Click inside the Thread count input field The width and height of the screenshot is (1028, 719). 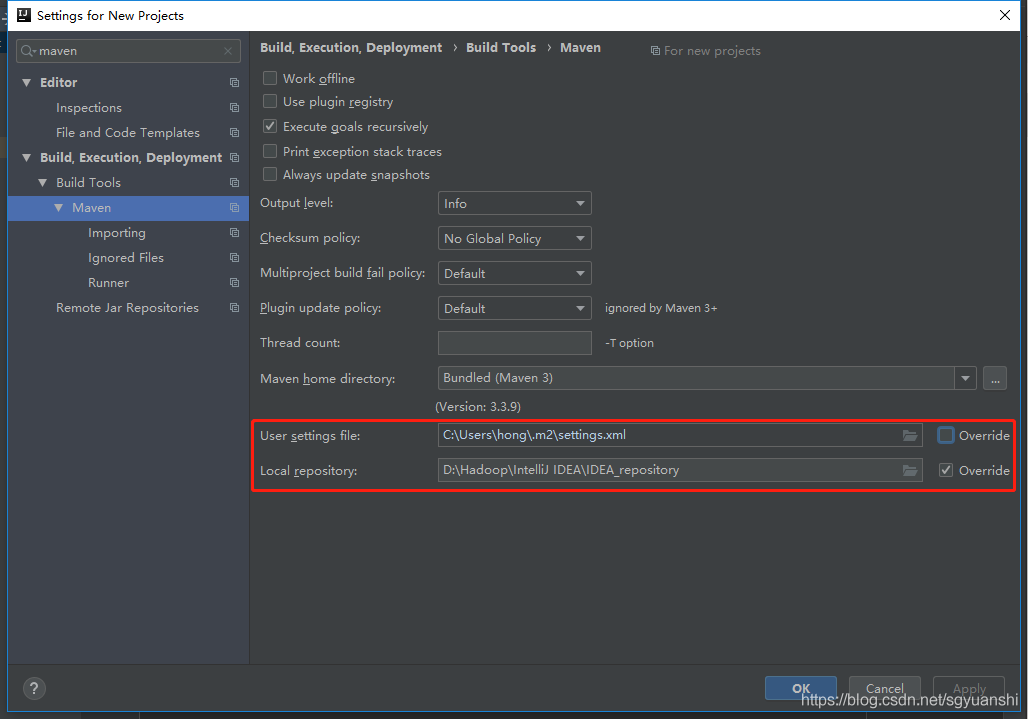(x=514, y=343)
